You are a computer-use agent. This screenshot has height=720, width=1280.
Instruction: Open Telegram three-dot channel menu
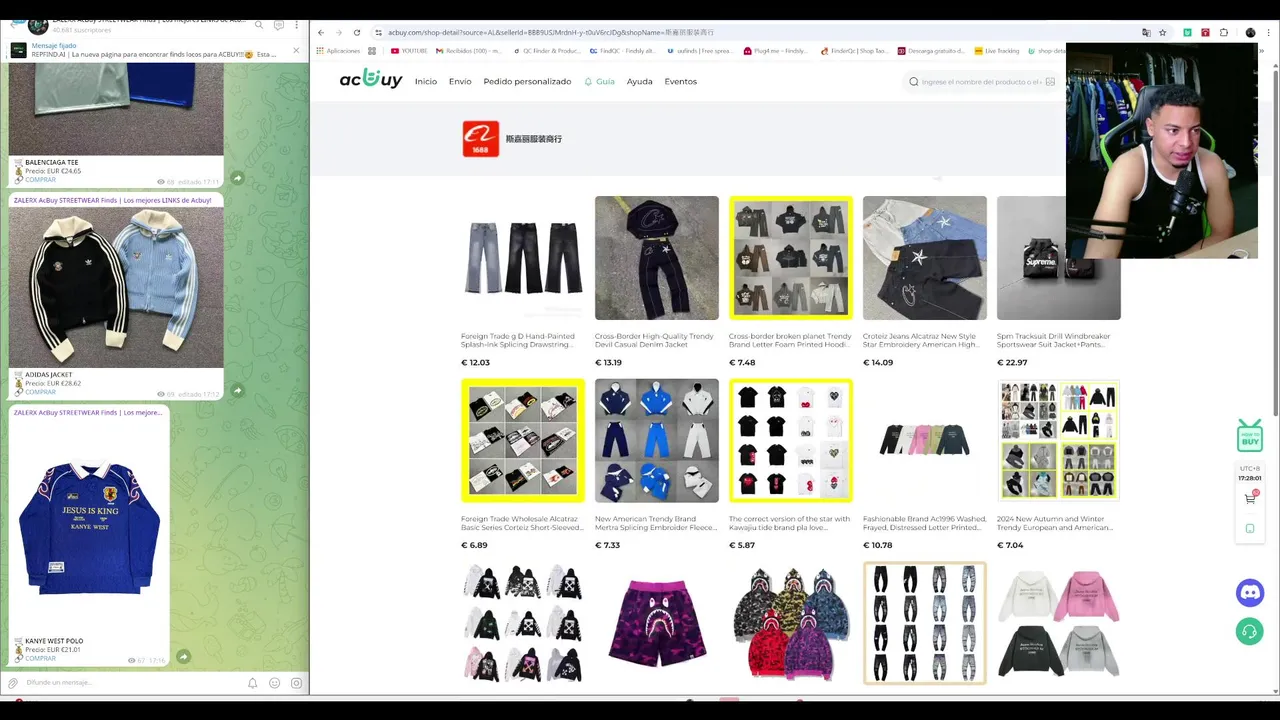click(x=296, y=25)
